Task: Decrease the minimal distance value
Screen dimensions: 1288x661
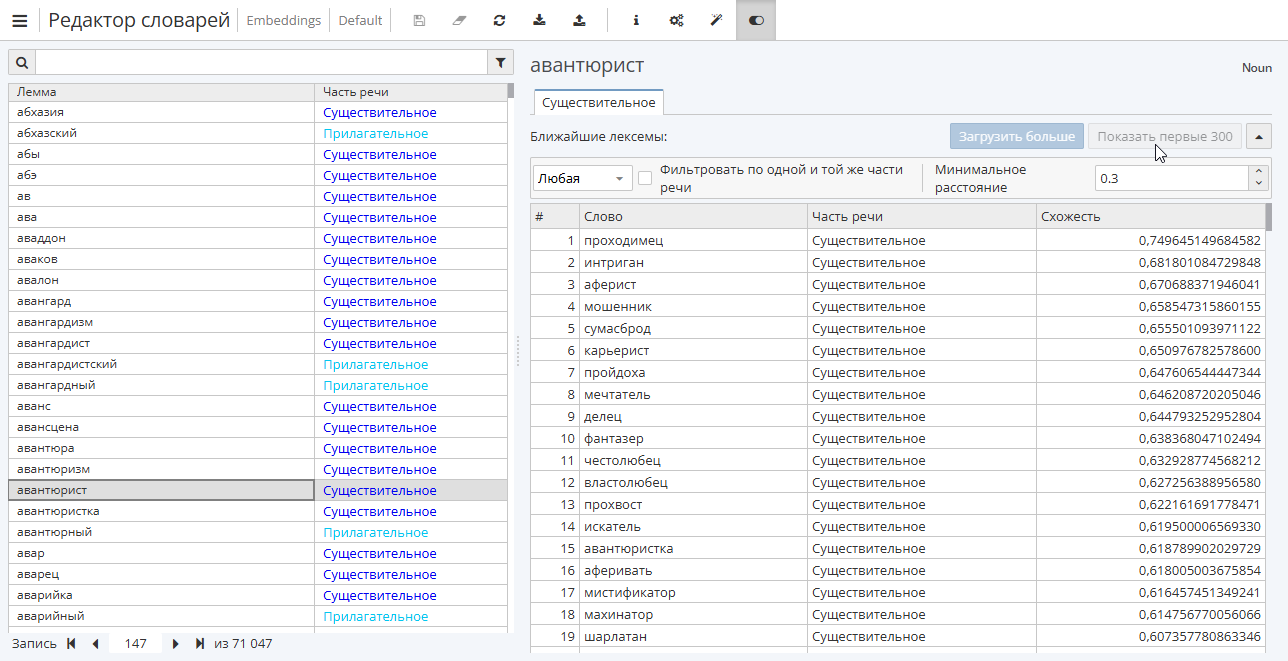Action: (1259, 184)
